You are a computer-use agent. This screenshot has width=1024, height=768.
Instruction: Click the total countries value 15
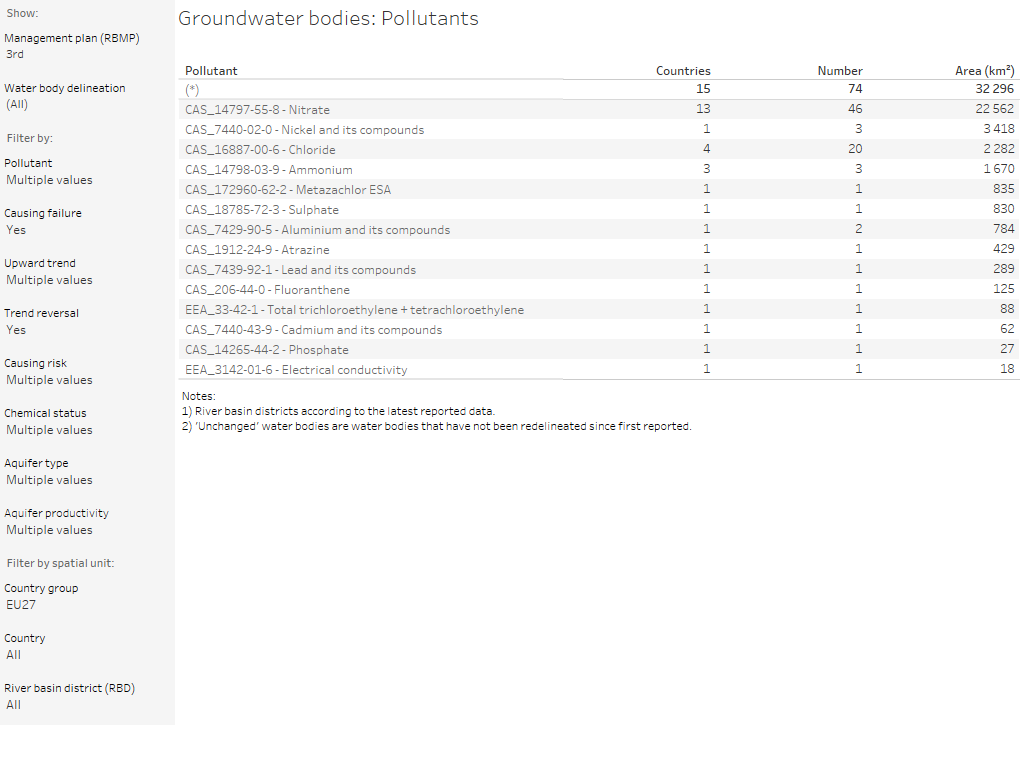703,89
